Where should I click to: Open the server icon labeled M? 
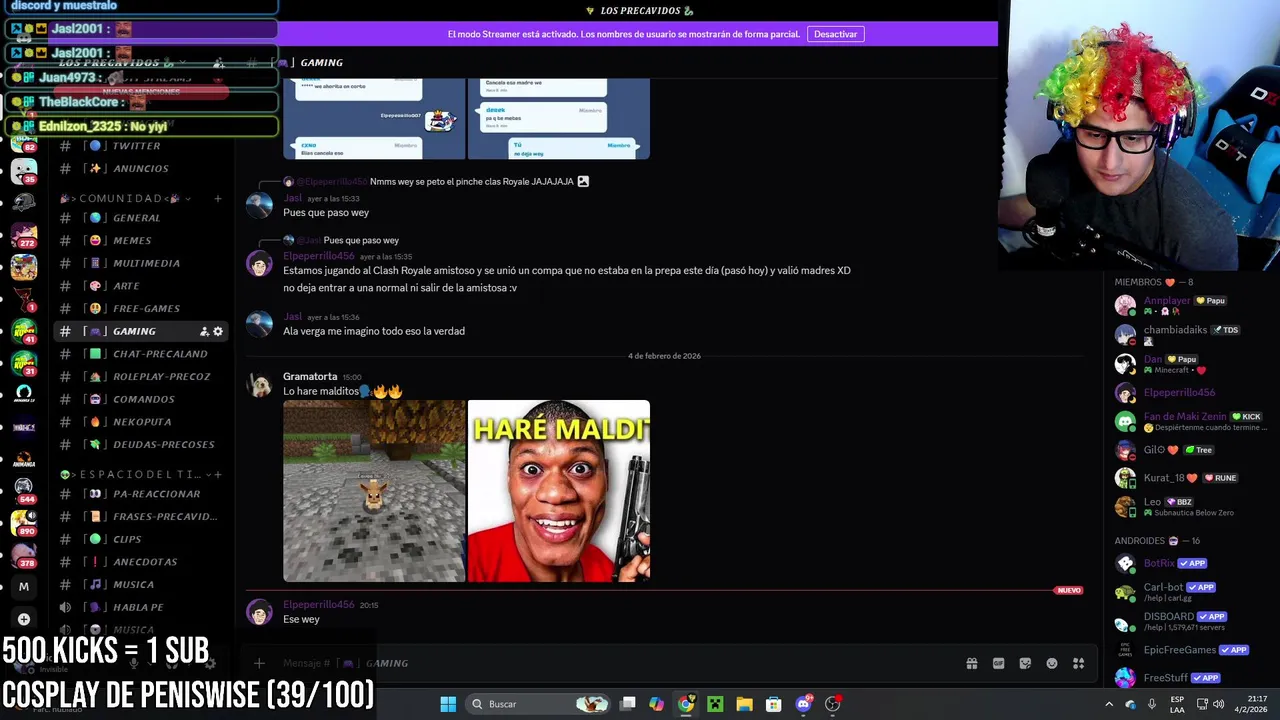pos(24,587)
